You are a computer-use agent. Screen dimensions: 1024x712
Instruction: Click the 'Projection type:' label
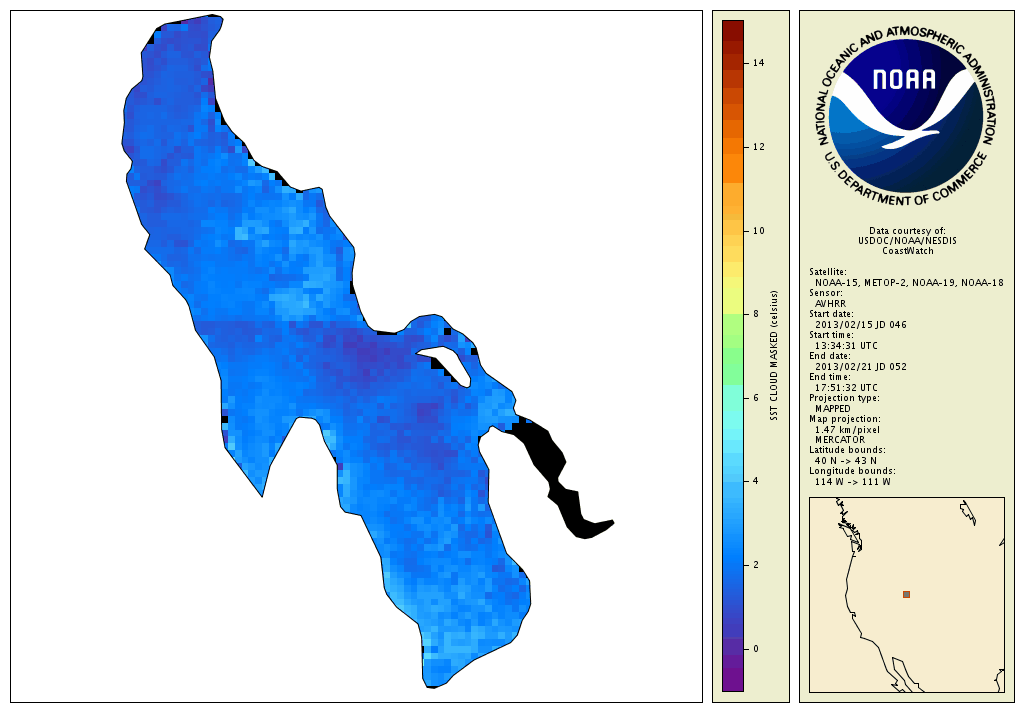point(844,398)
